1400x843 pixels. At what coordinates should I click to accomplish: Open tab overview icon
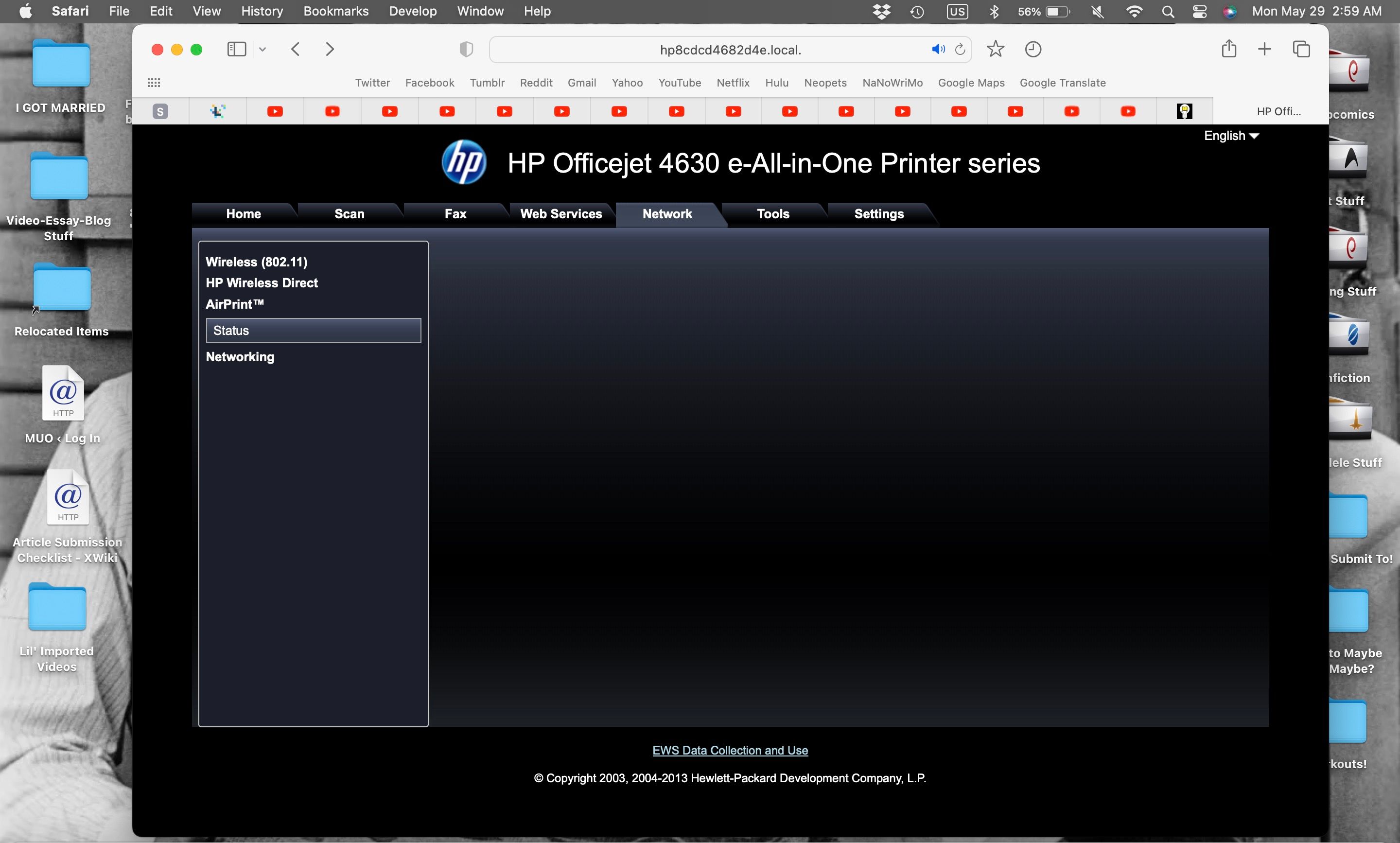pos(1301,50)
